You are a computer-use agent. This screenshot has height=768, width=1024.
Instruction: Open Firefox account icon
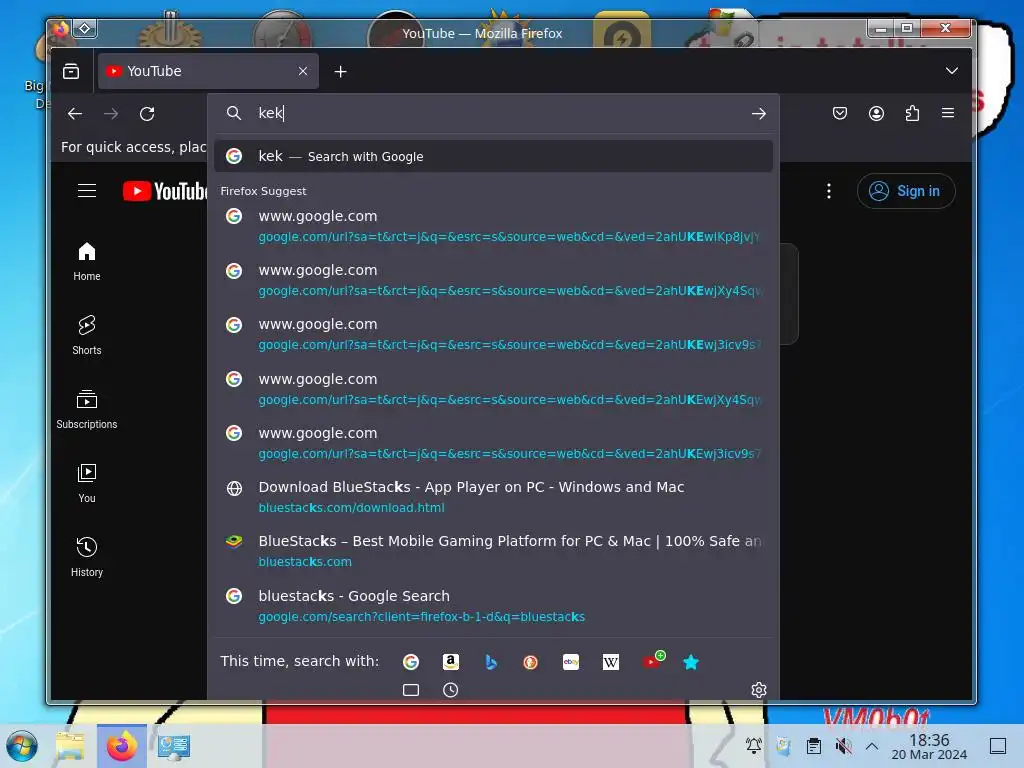click(x=876, y=114)
